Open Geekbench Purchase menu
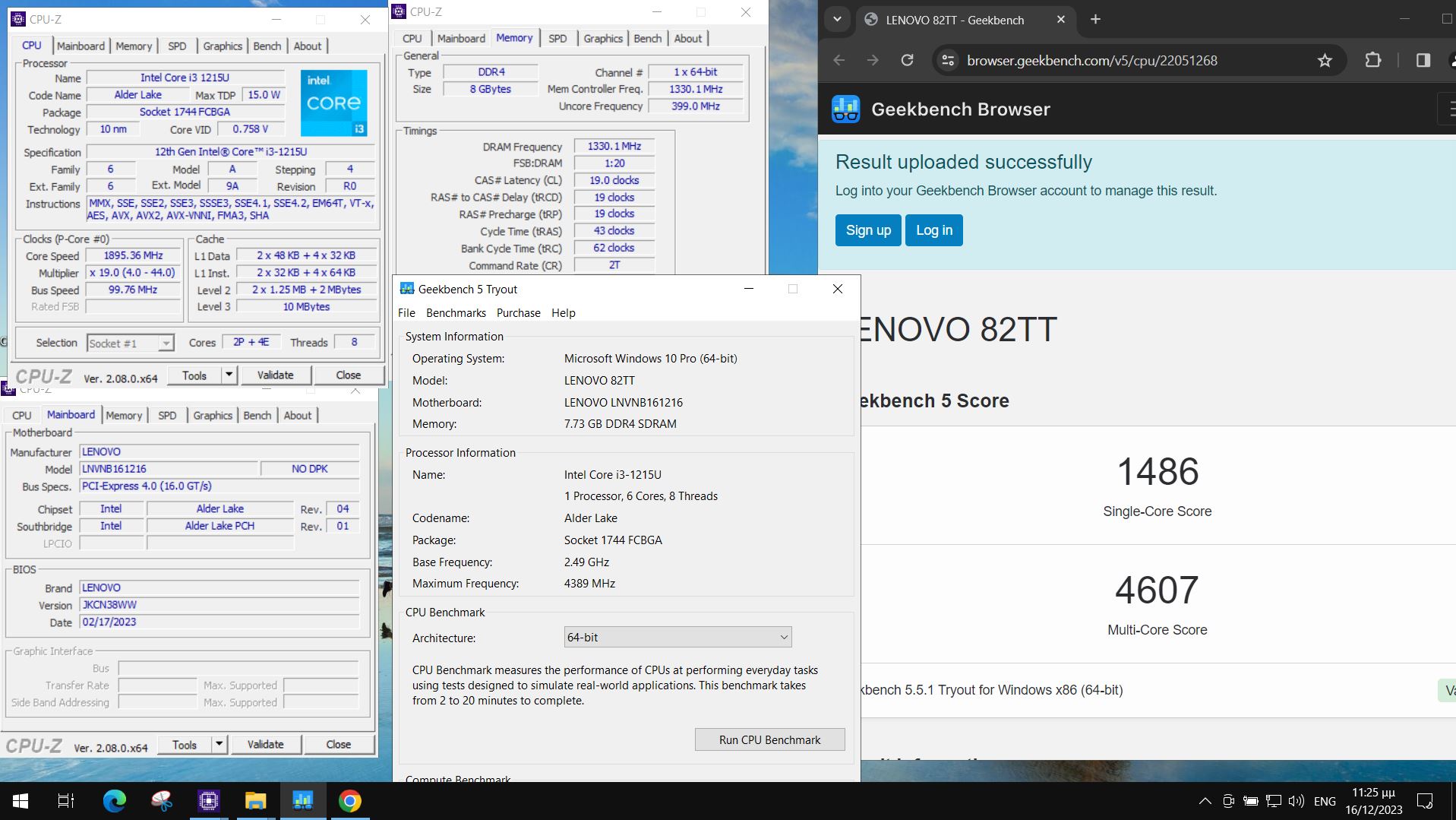1456x820 pixels. (518, 313)
